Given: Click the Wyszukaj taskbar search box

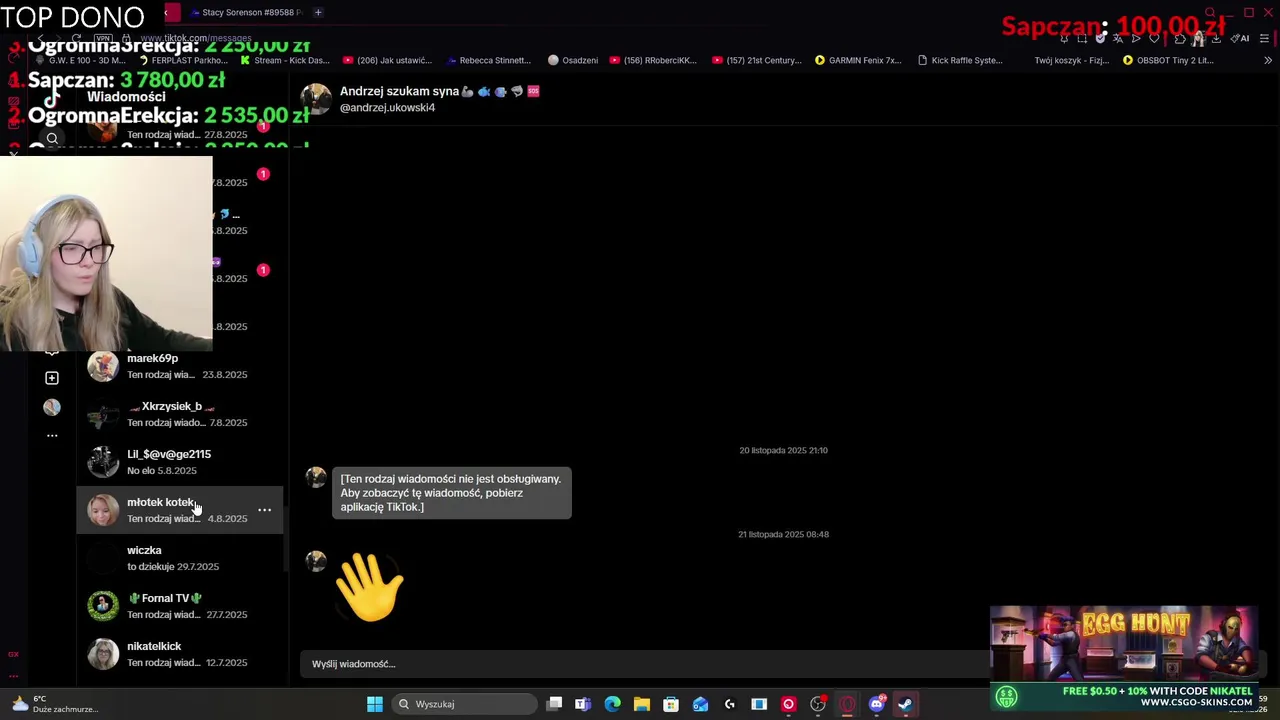Looking at the screenshot, I should pos(464,704).
